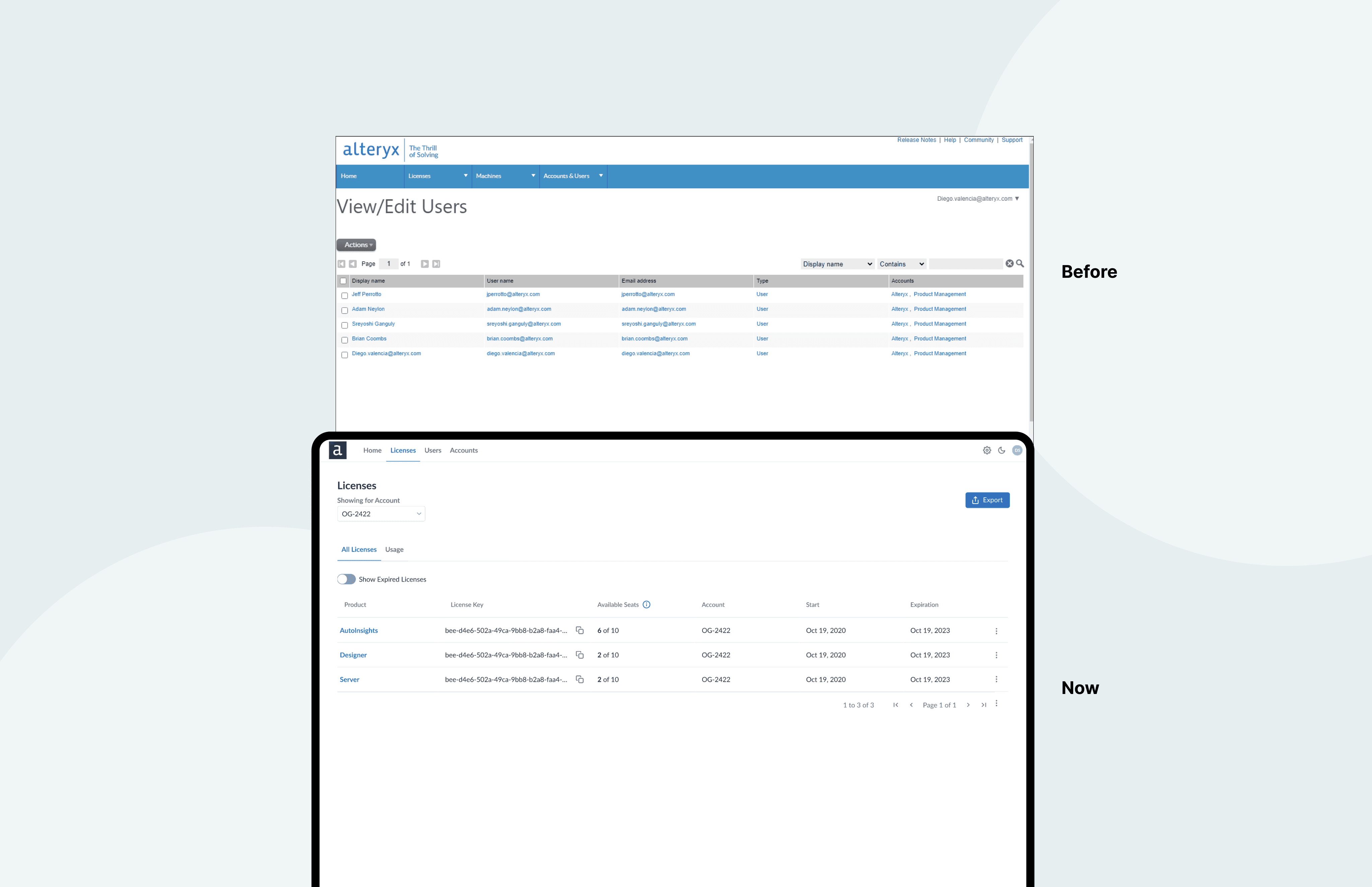This screenshot has height=887, width=1372.
Task: Open Release Notes link in old portal
Action: point(916,140)
